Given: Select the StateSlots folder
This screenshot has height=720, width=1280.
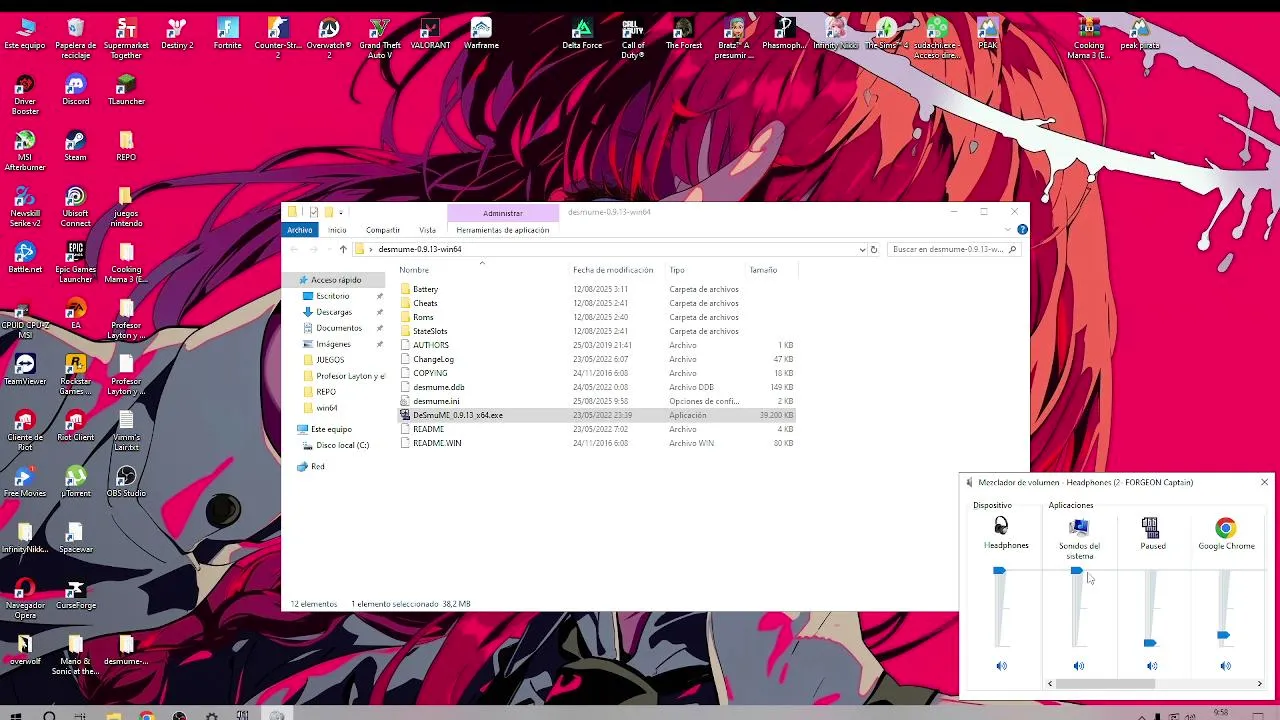Looking at the screenshot, I should point(430,331).
